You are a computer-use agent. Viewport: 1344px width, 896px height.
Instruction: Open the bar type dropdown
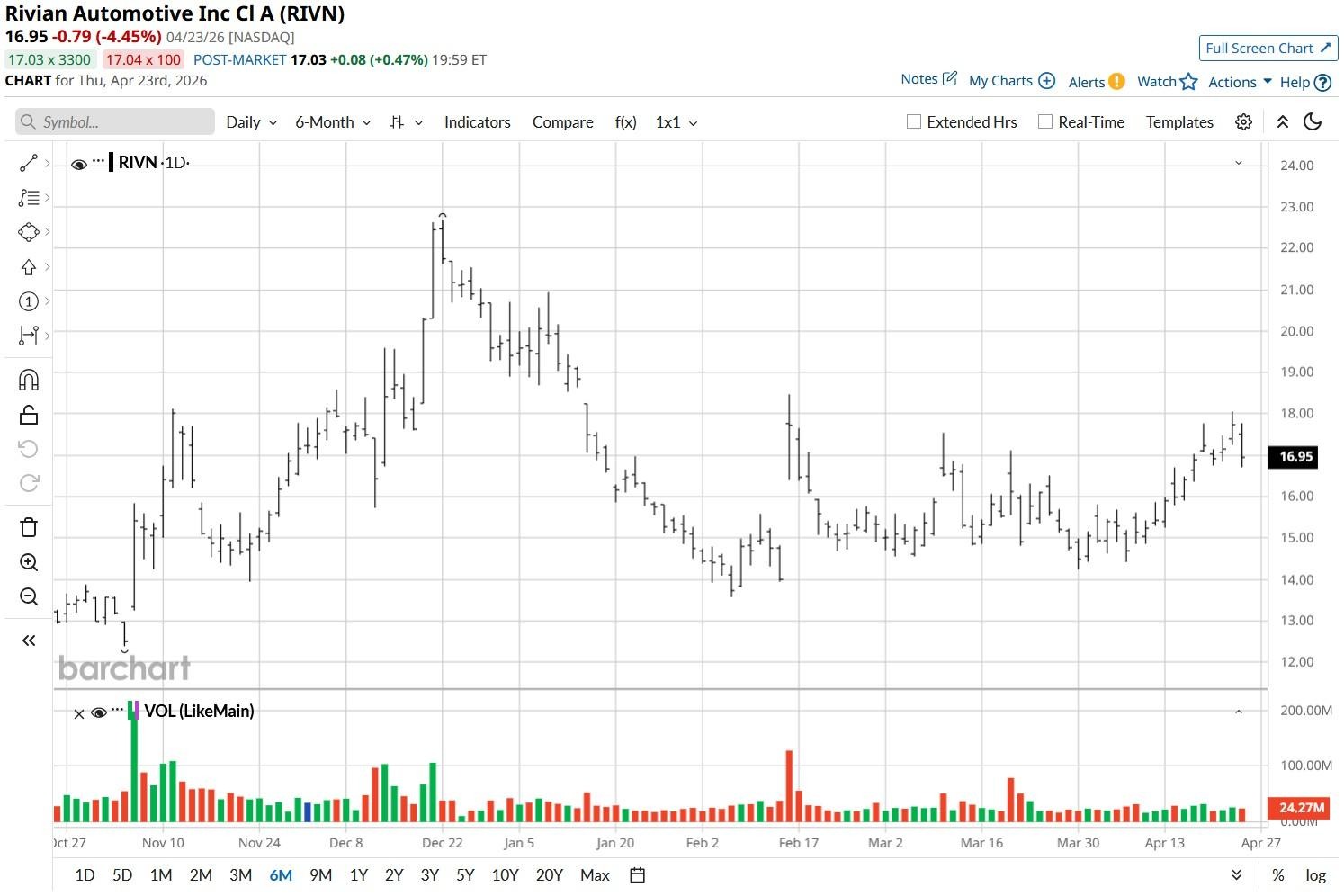point(406,122)
